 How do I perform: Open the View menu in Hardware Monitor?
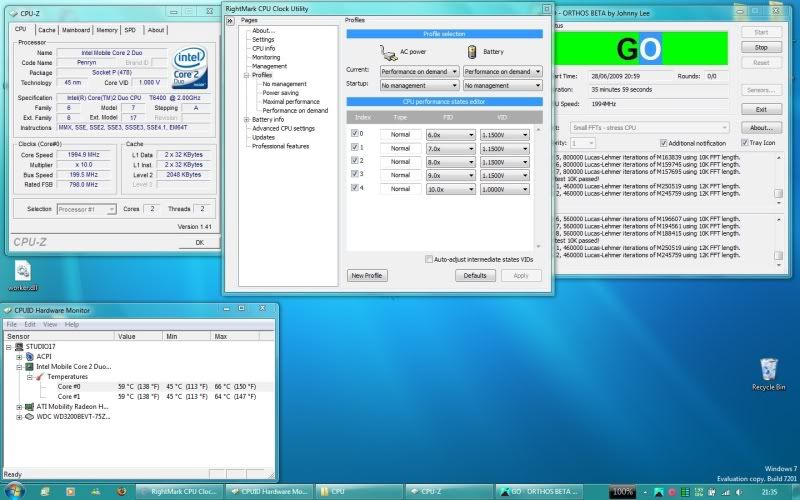tap(50, 324)
